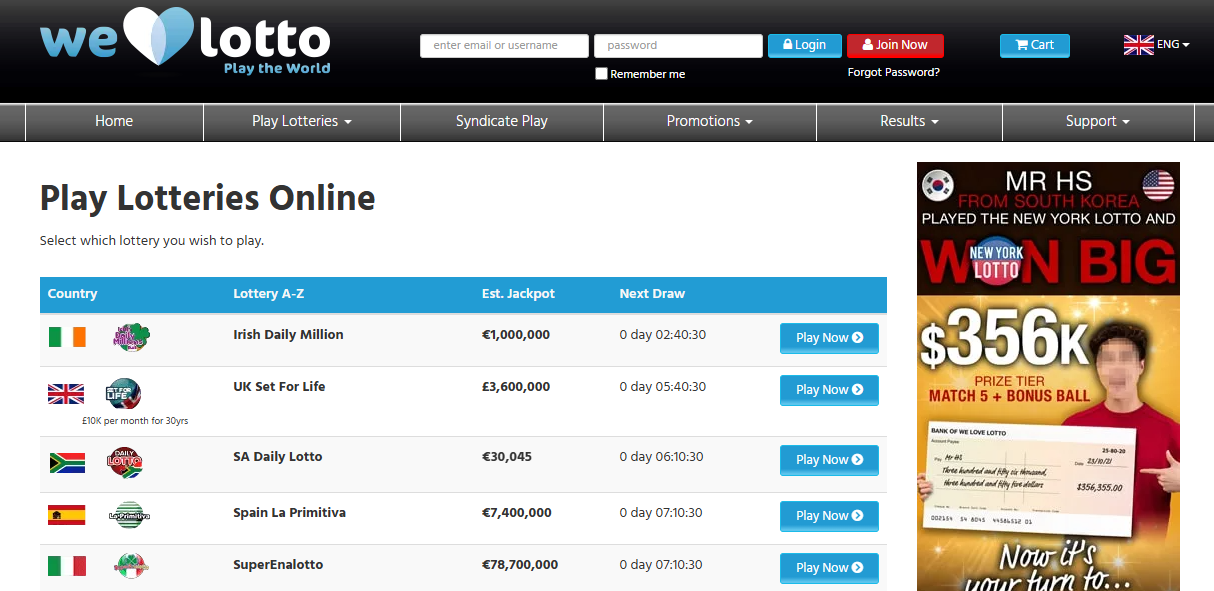Image resolution: width=1214 pixels, height=591 pixels.
Task: Sort by Country column header
Action: point(72,294)
